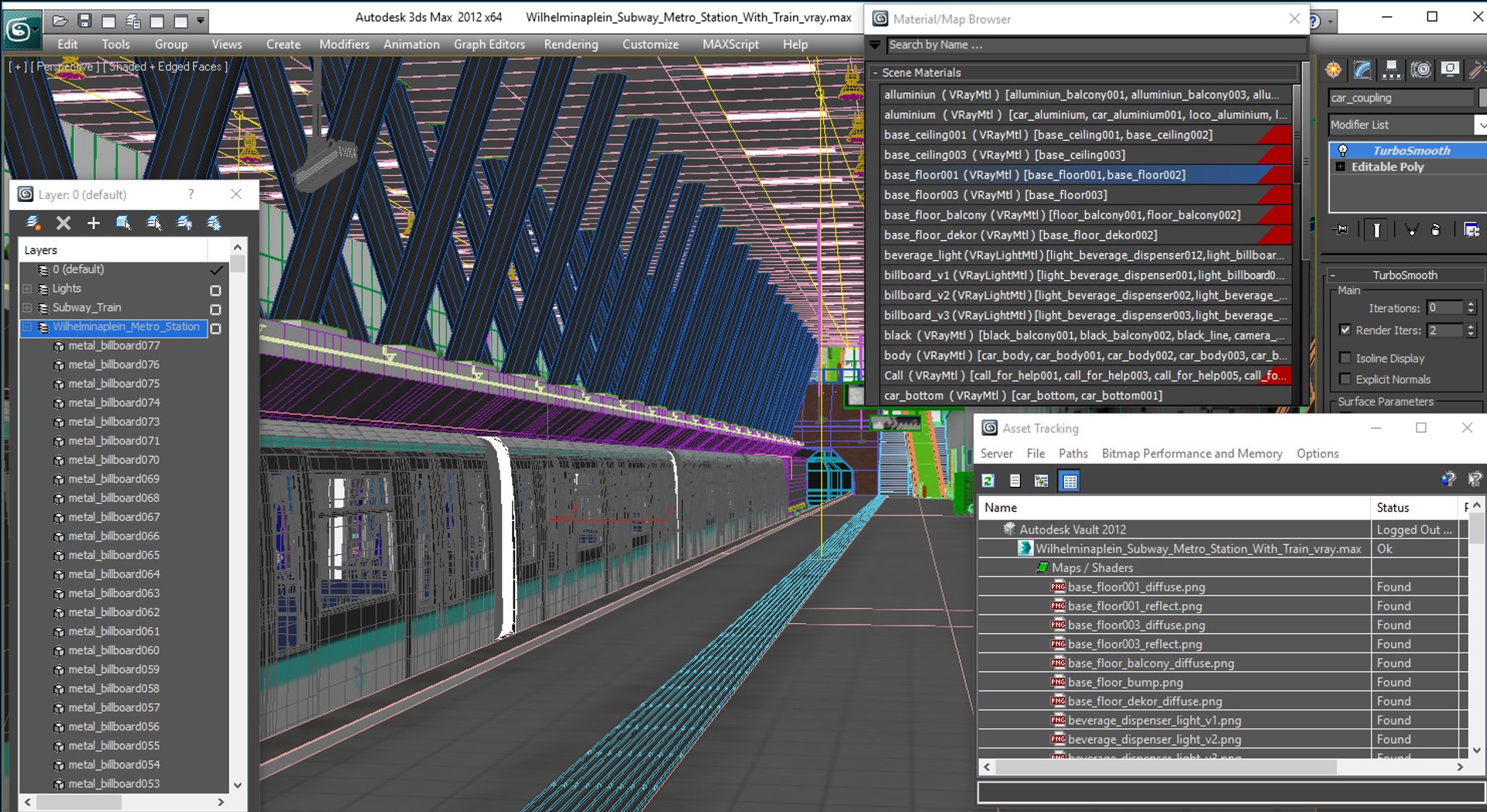Click Highlight Selected Objects' Layers icon

tap(154, 223)
